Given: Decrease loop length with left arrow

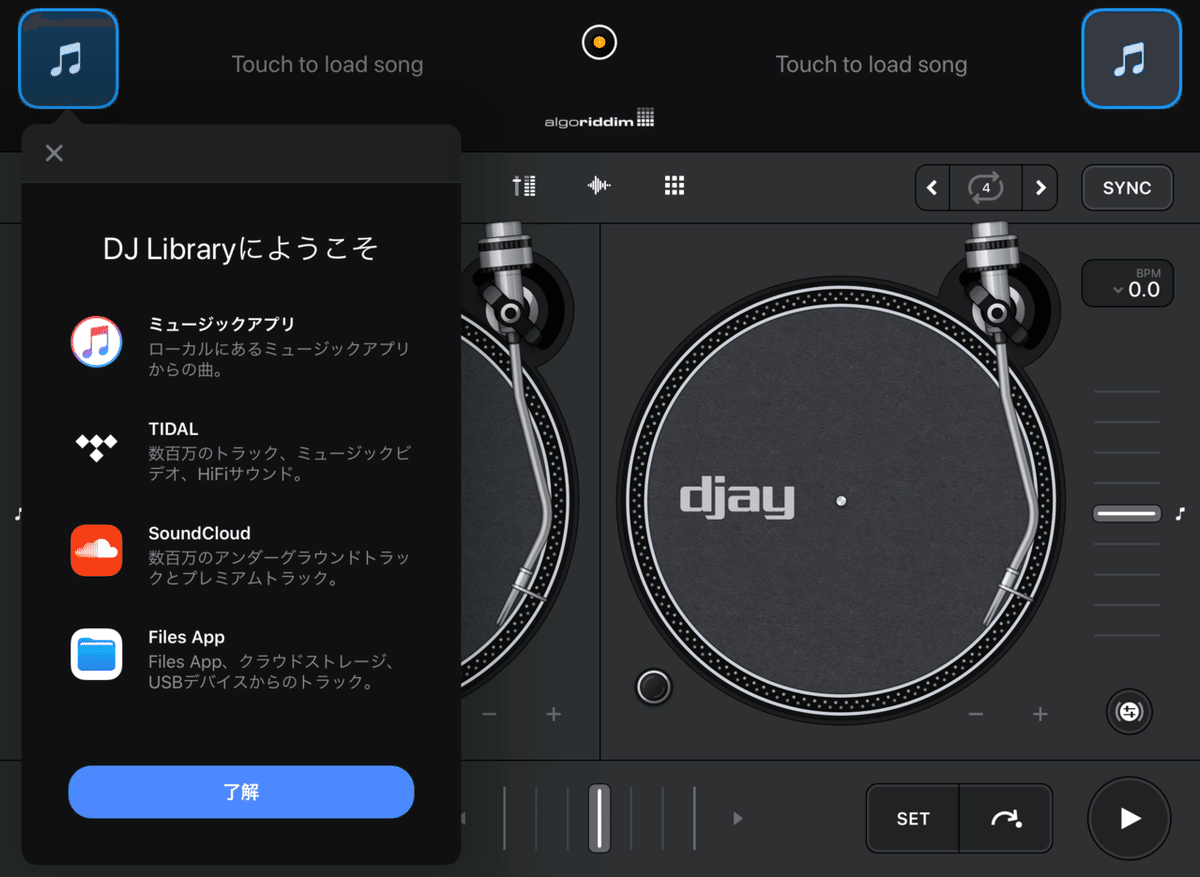Looking at the screenshot, I should tap(932, 187).
